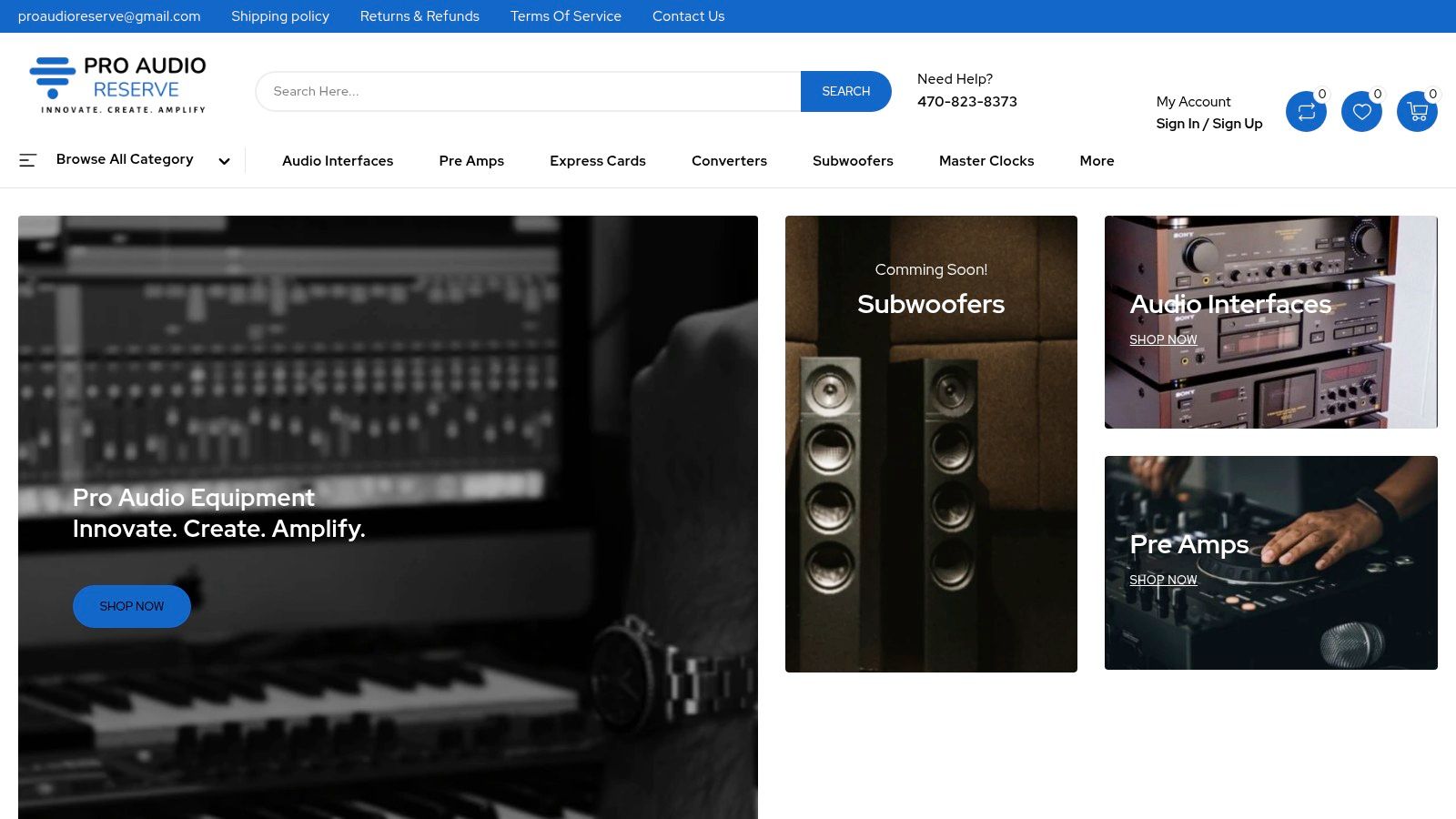Screen dimensions: 1456x819
Task: Click into the Search Here field
Action: coord(528,91)
